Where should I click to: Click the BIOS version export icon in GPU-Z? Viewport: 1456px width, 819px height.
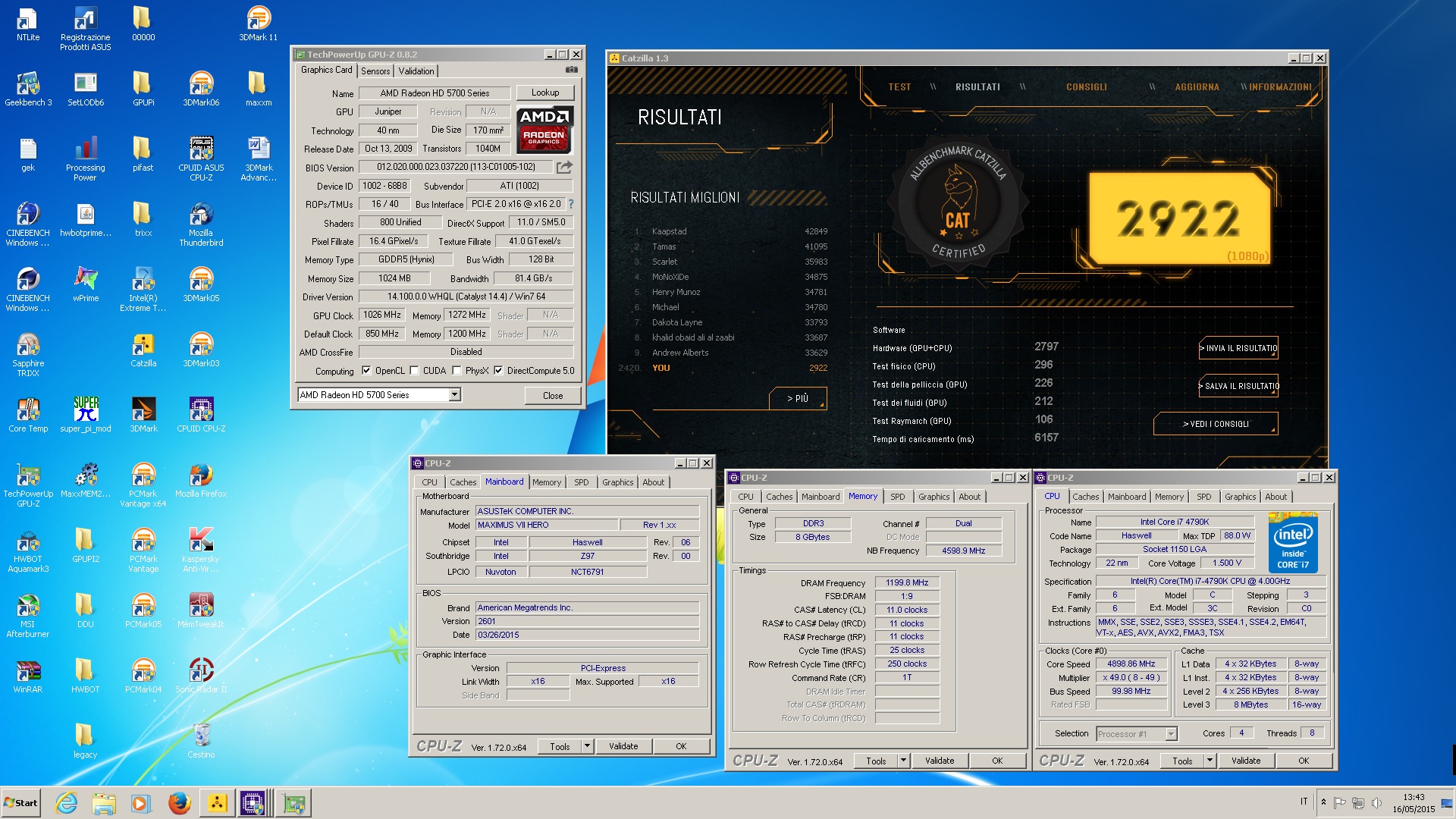[x=564, y=167]
